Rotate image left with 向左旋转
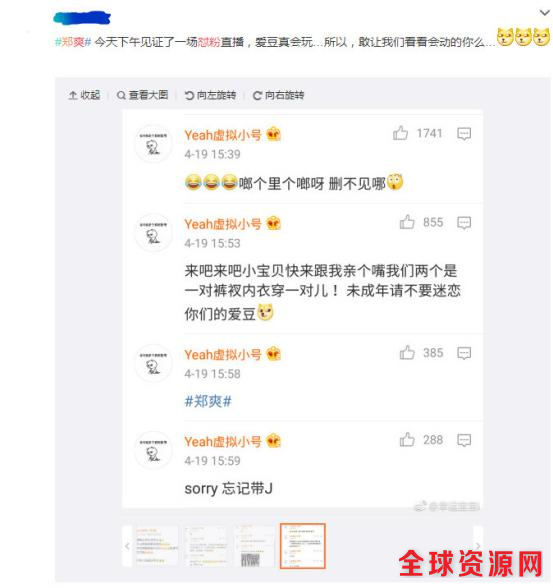Image resolution: width=553 pixels, height=588 pixels. [210, 95]
